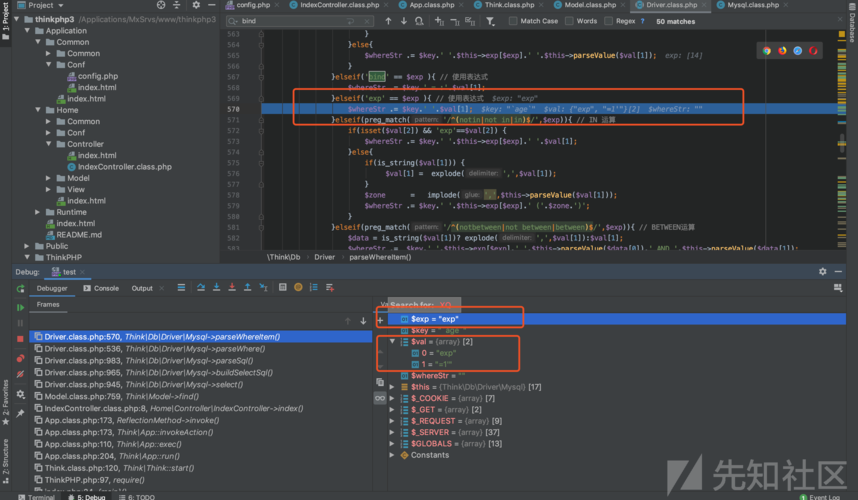Collapse the Controller folder
858x500 pixels.
coord(49,144)
